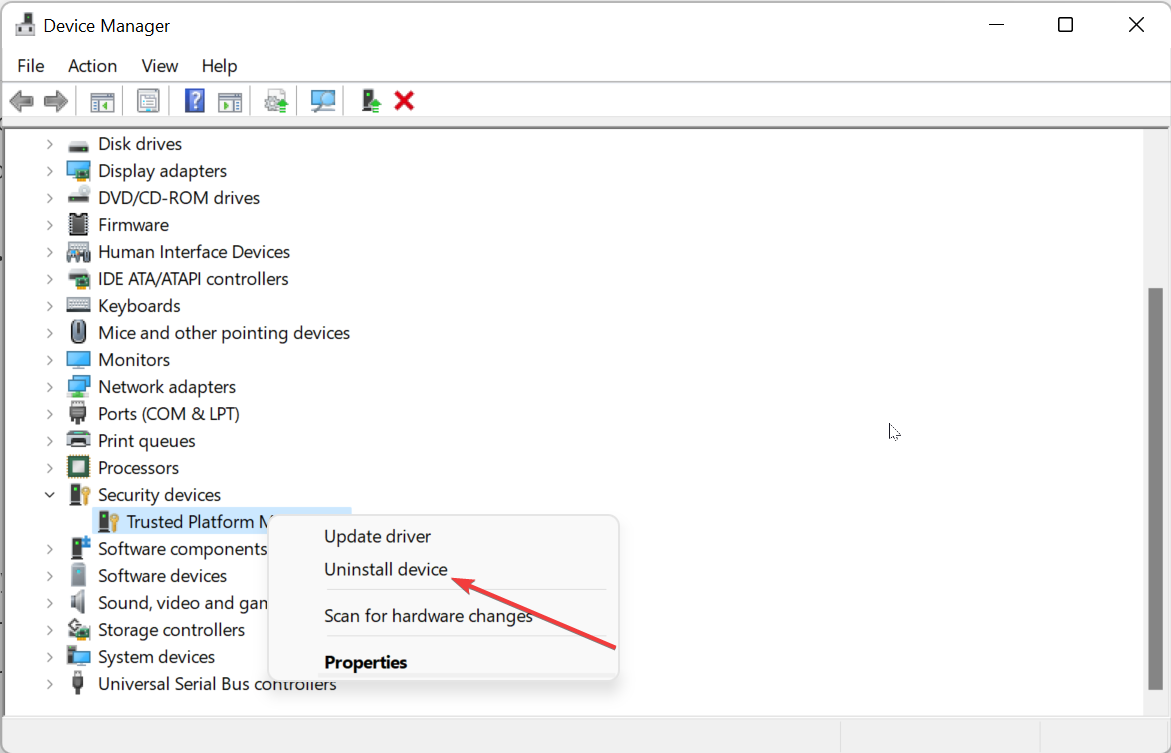The image size is (1171, 753).
Task: Expand the Software devices category
Action: tap(50, 576)
